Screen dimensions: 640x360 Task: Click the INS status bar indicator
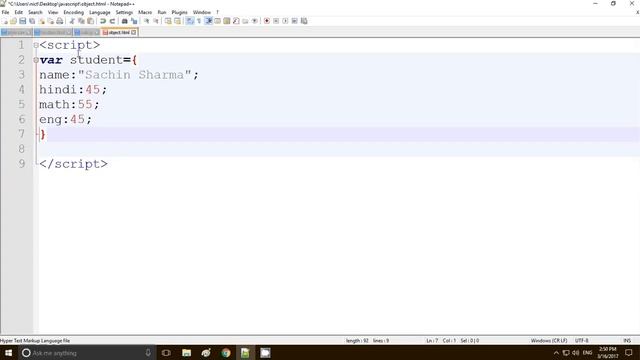(627, 340)
